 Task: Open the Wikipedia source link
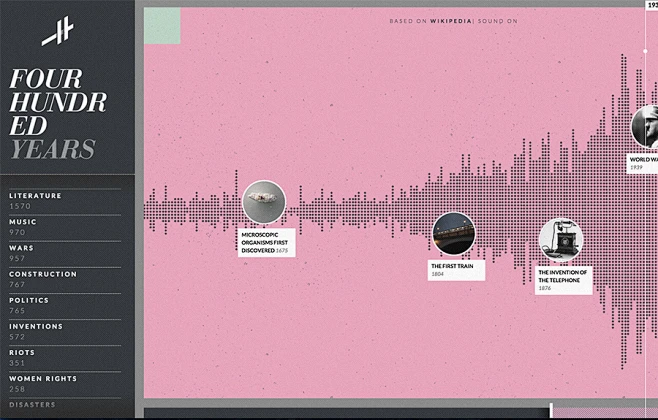pyautogui.click(x=451, y=21)
